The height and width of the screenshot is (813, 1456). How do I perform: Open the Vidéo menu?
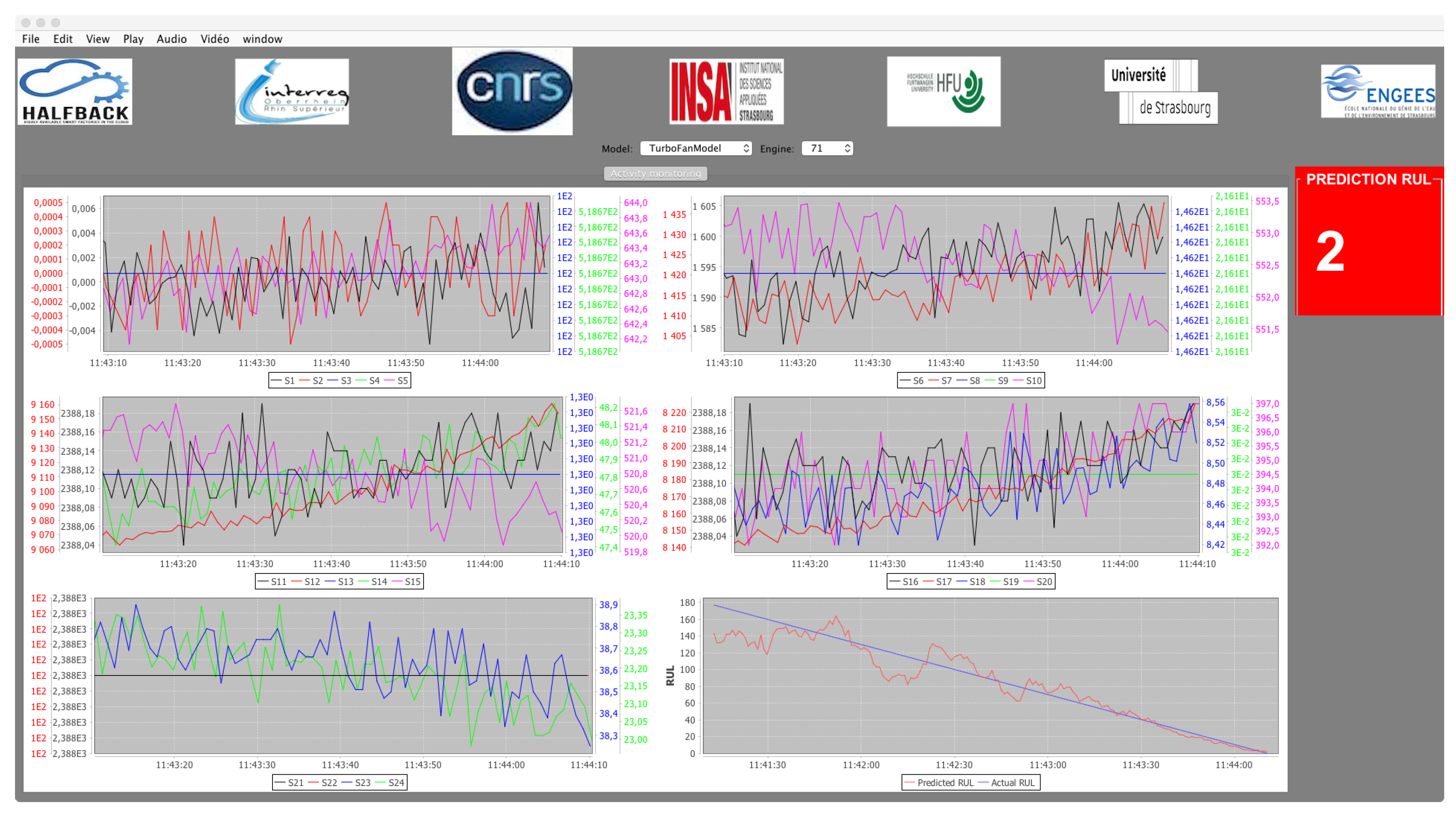click(214, 39)
